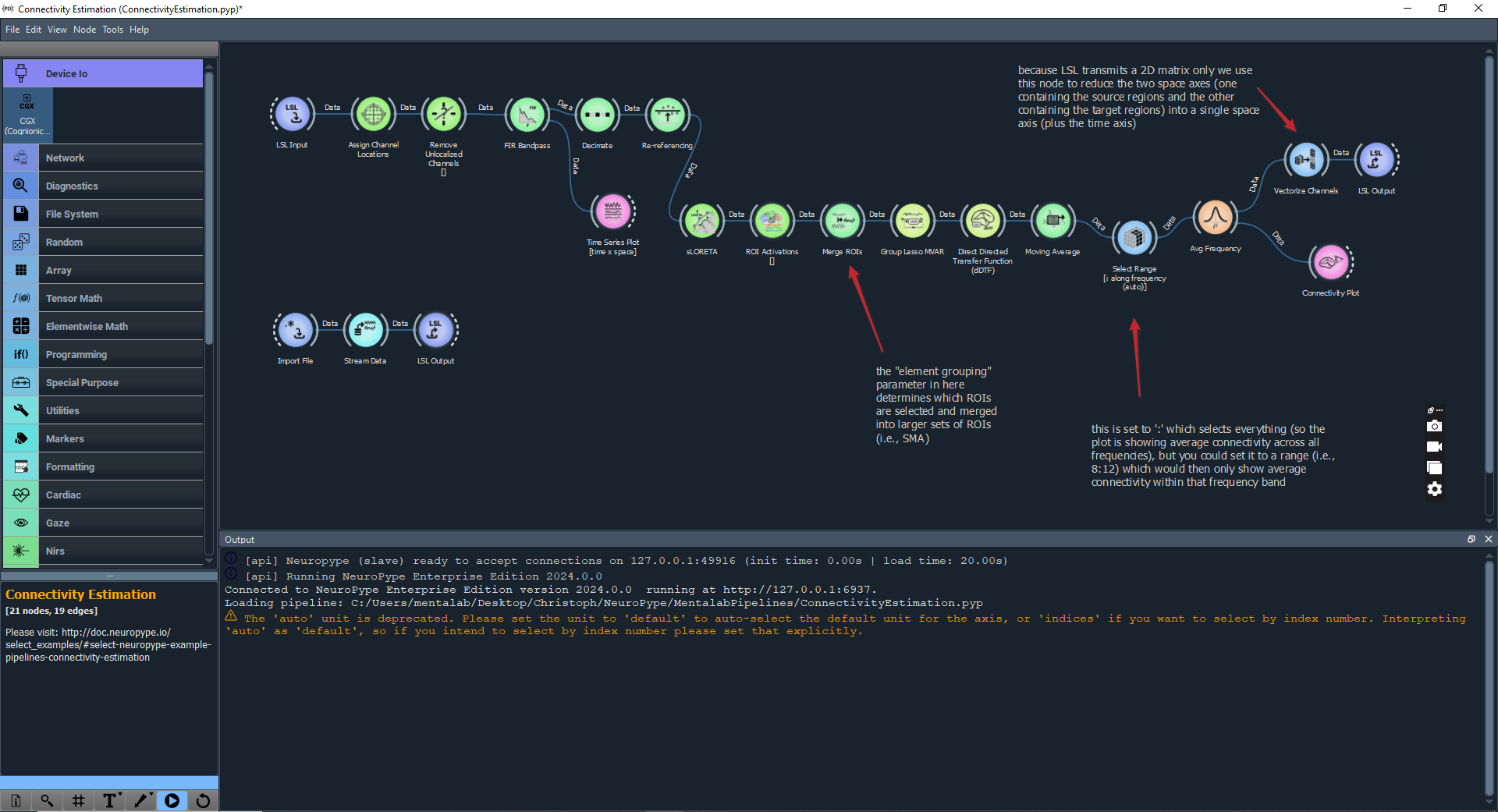
Task: Expand the Programming category
Action: [x=103, y=354]
